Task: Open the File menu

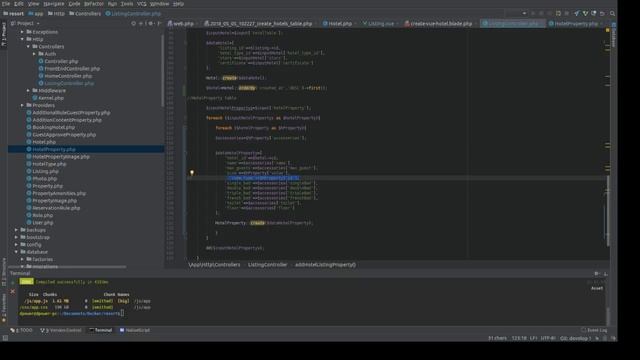Action: pos(6,4)
